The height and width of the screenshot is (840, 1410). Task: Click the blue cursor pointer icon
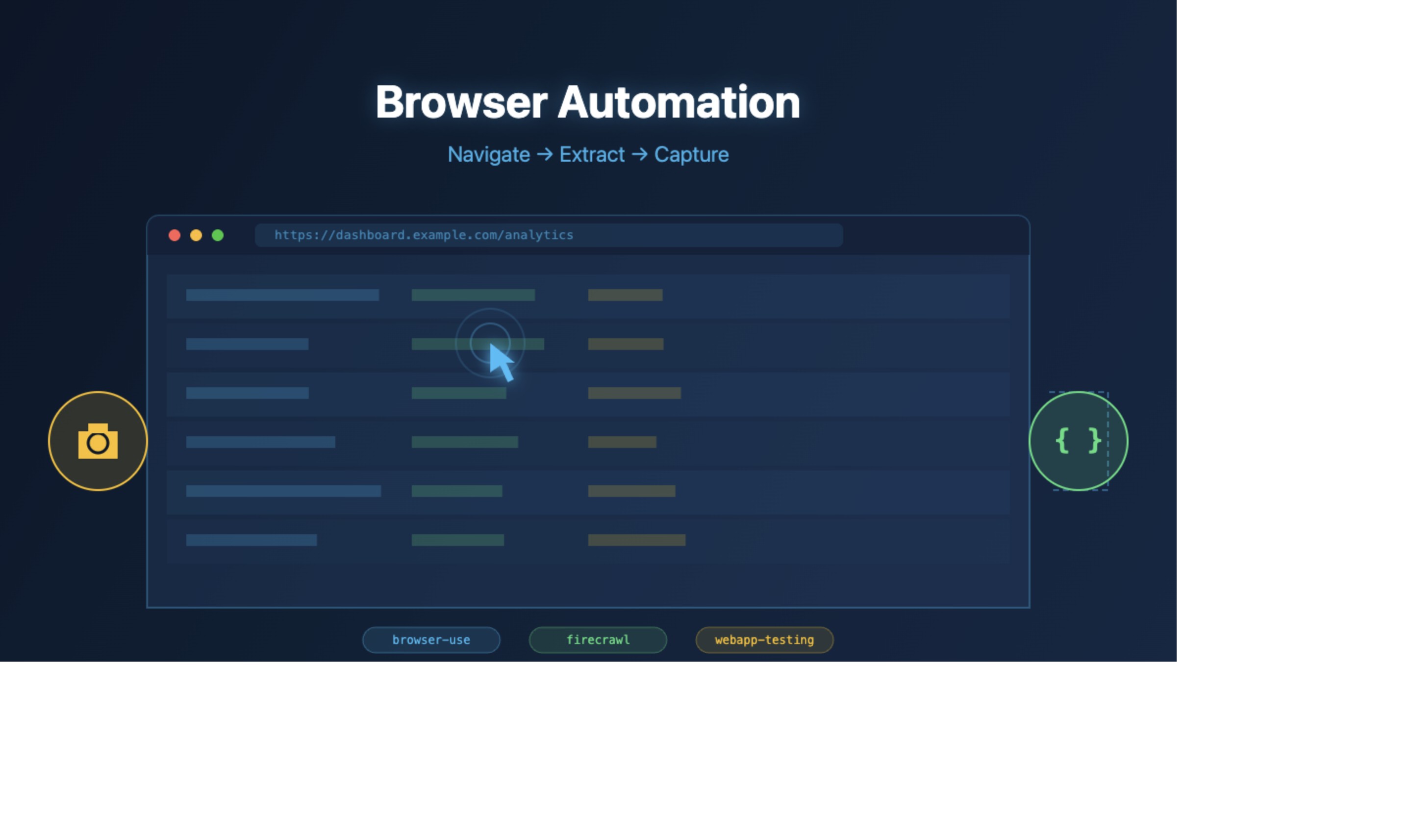click(500, 359)
